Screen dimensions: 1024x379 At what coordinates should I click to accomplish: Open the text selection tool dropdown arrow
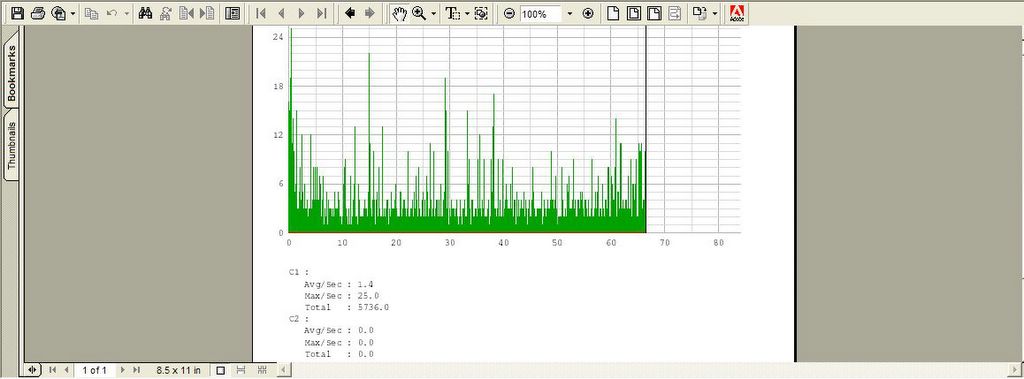point(467,13)
